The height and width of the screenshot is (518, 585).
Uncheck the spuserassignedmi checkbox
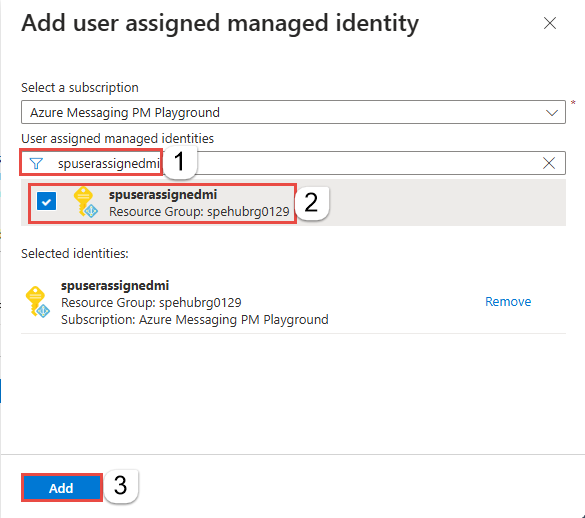coord(47,202)
